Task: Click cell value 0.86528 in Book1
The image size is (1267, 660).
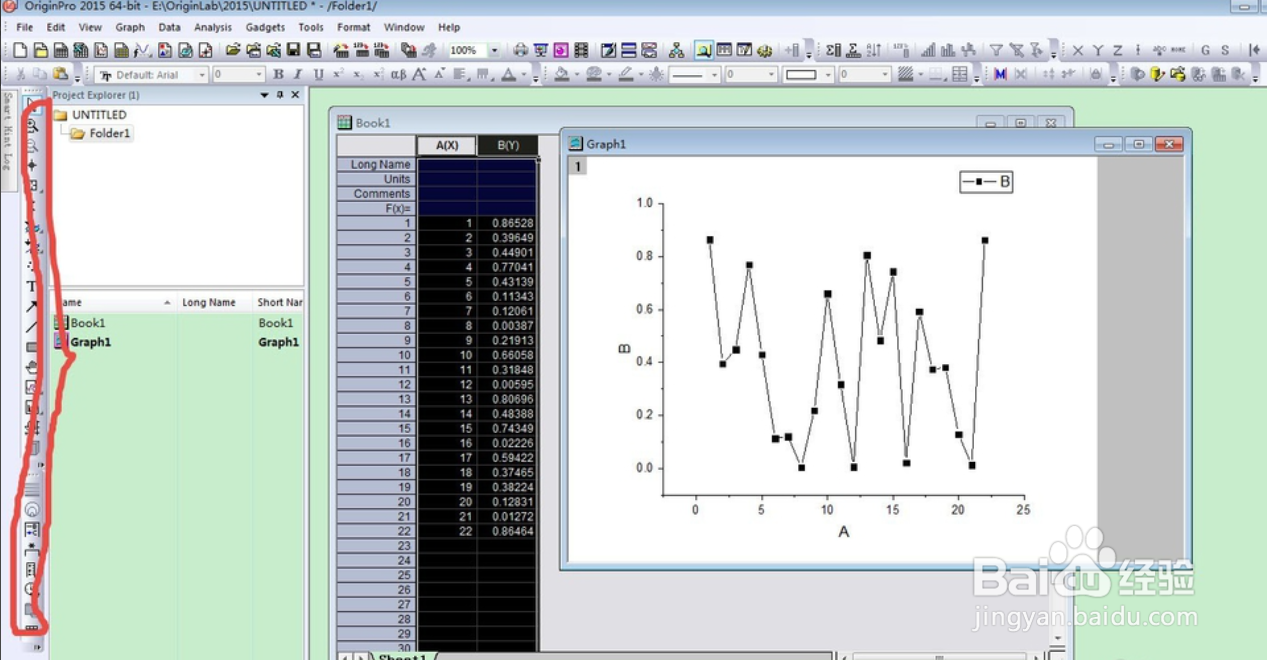Action: coord(507,223)
